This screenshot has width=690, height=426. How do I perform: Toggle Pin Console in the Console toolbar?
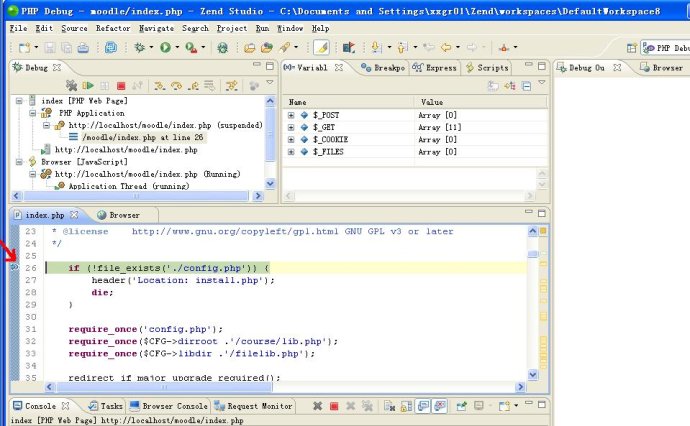pos(461,406)
